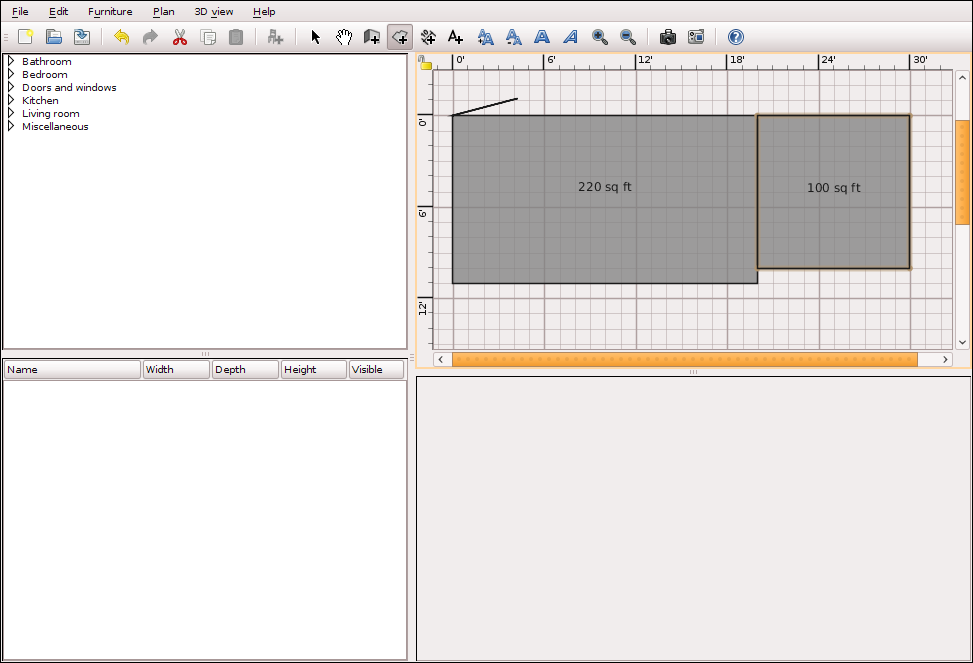Open help with question mark icon

point(736,37)
